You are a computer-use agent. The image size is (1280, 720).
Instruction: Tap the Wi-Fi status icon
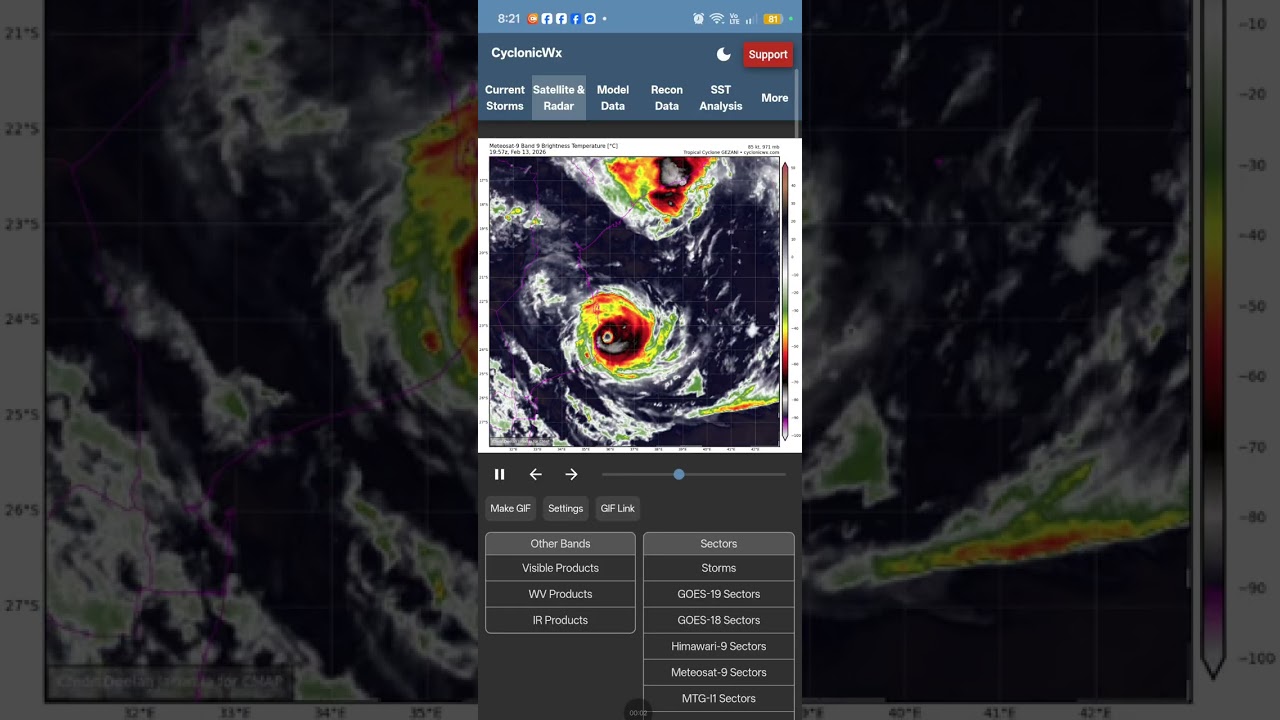tap(717, 19)
